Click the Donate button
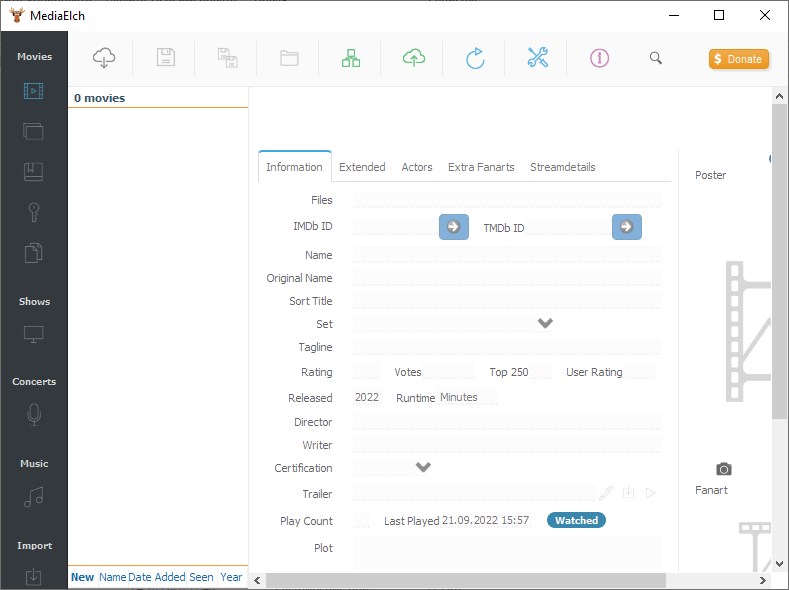 pyautogui.click(x=739, y=59)
